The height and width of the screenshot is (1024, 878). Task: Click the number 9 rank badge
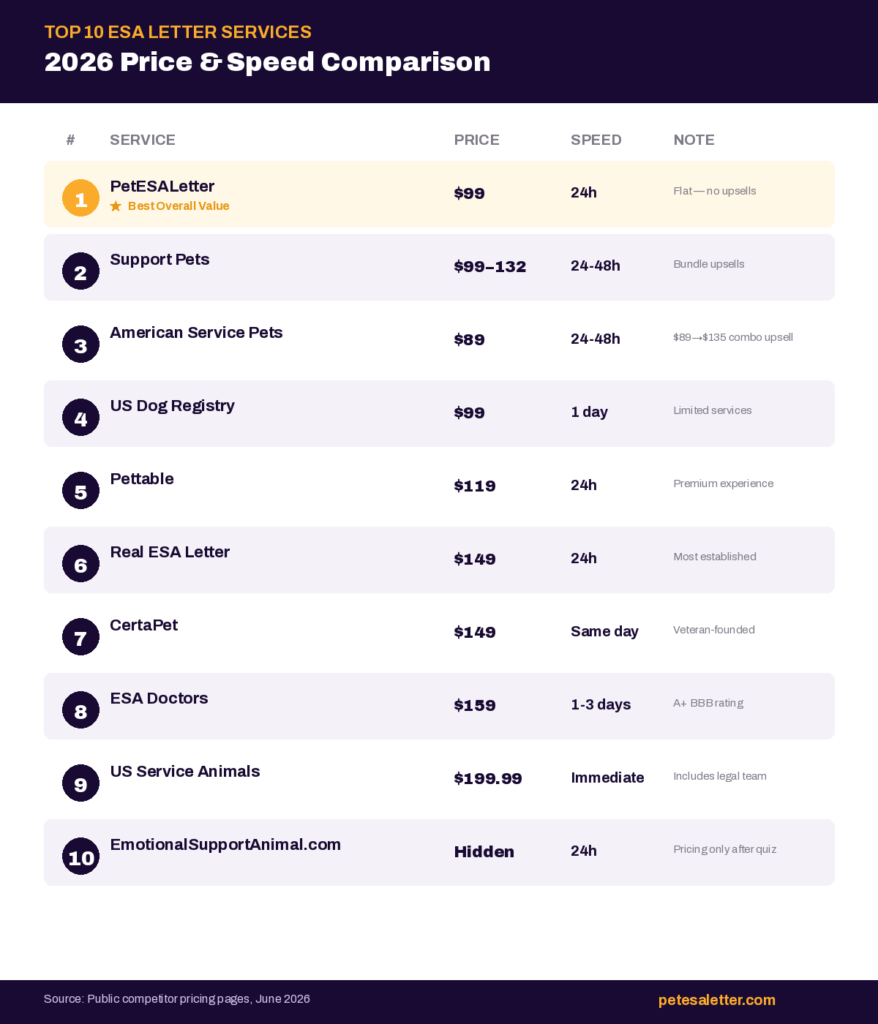point(80,783)
